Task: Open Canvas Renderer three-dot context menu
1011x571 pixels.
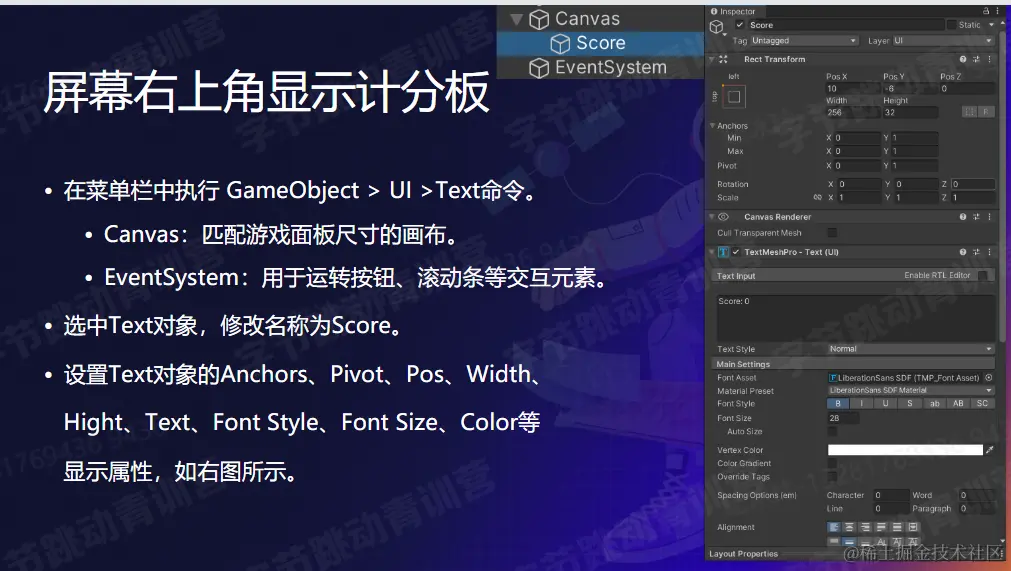Action: pos(989,217)
